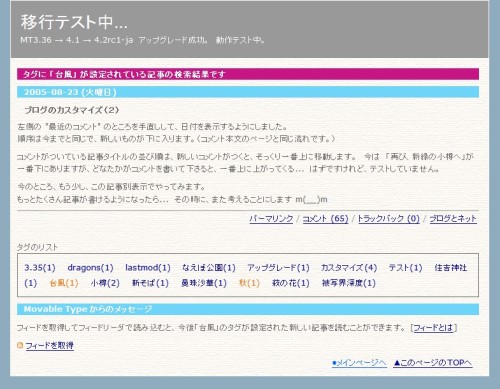Click the orange feed icon beside フィードを取得
Image resolution: width=500 pixels, height=389 pixels.
20,345
